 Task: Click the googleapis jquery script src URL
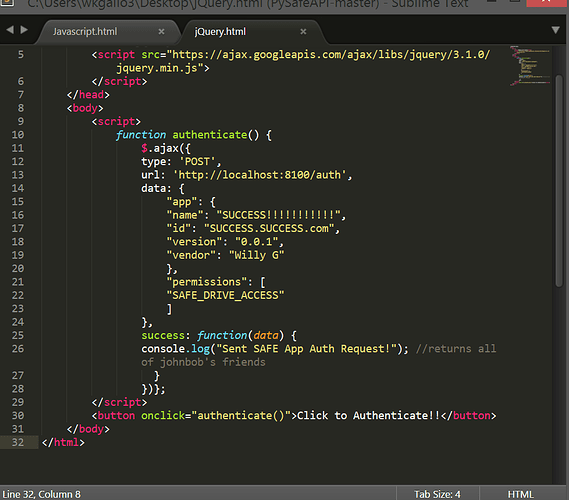point(290,61)
